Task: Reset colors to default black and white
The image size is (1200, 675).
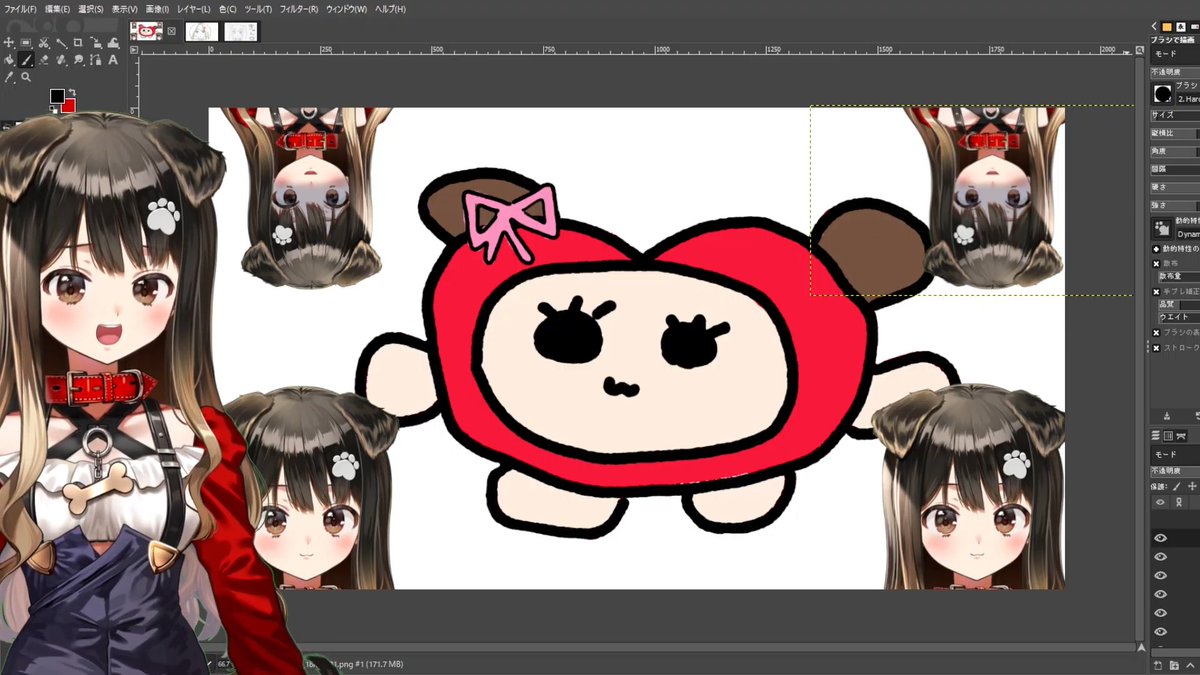Action: tap(53, 110)
